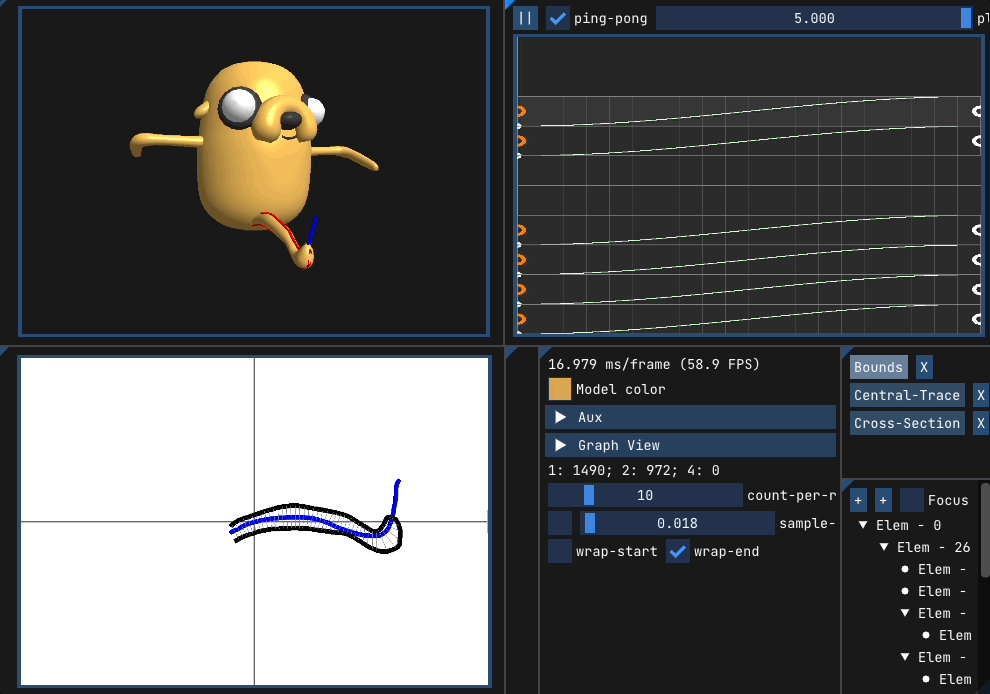
Task: Click the orange handle on the topmost graph curve
Action: point(521,111)
